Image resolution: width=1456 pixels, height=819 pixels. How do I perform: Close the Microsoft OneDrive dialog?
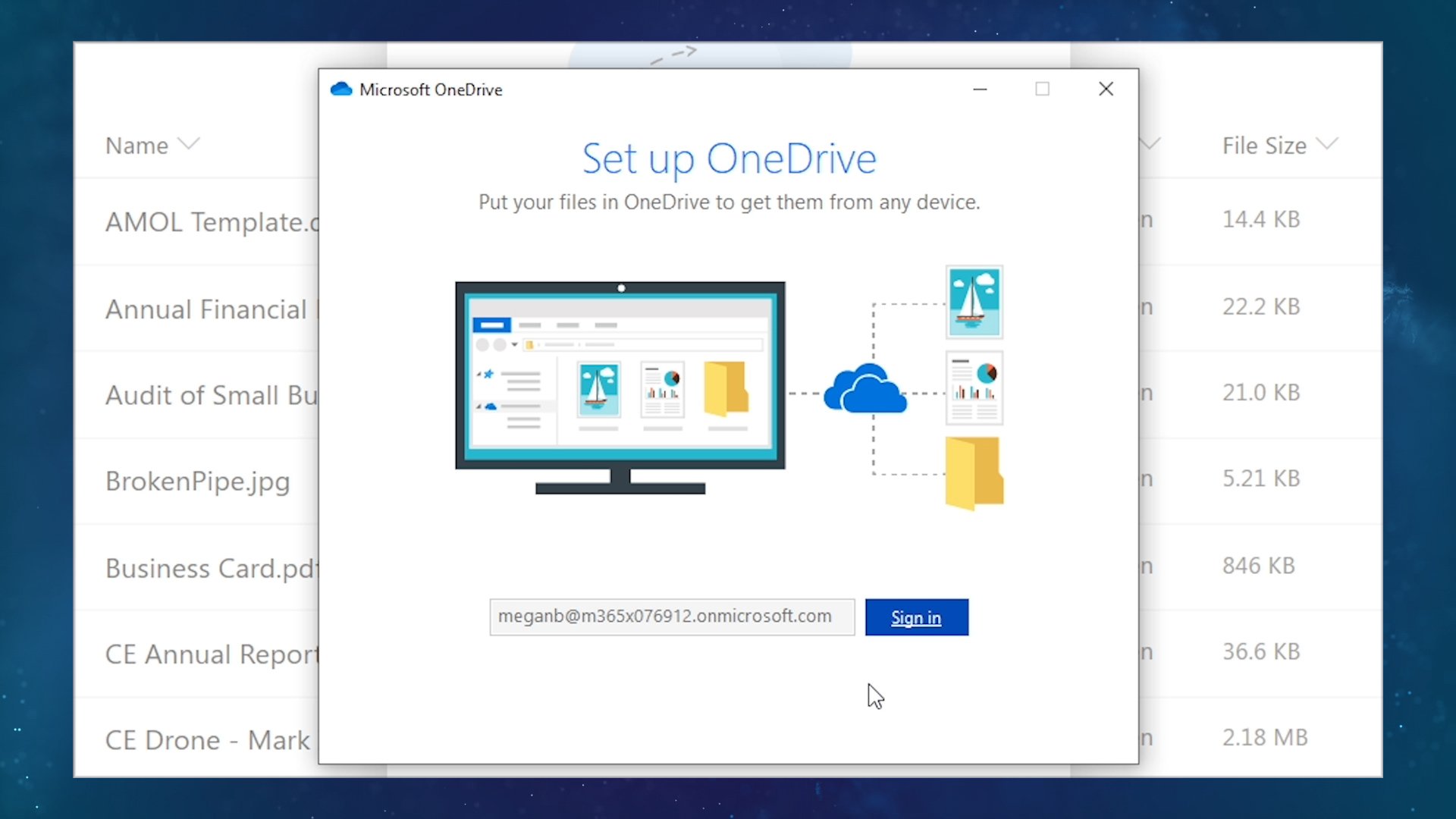click(x=1106, y=89)
